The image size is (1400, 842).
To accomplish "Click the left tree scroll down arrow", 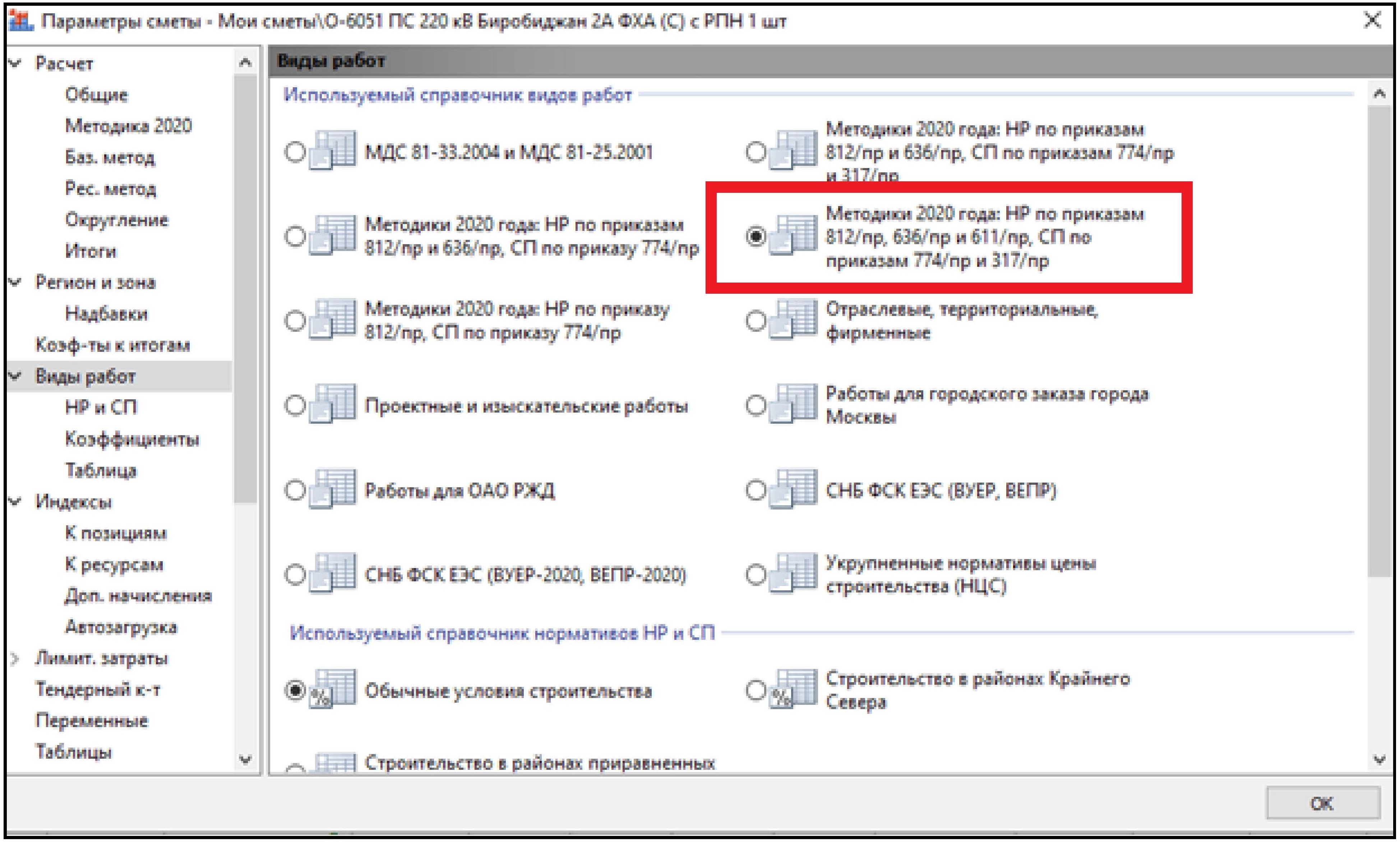I will pyautogui.click(x=245, y=759).
